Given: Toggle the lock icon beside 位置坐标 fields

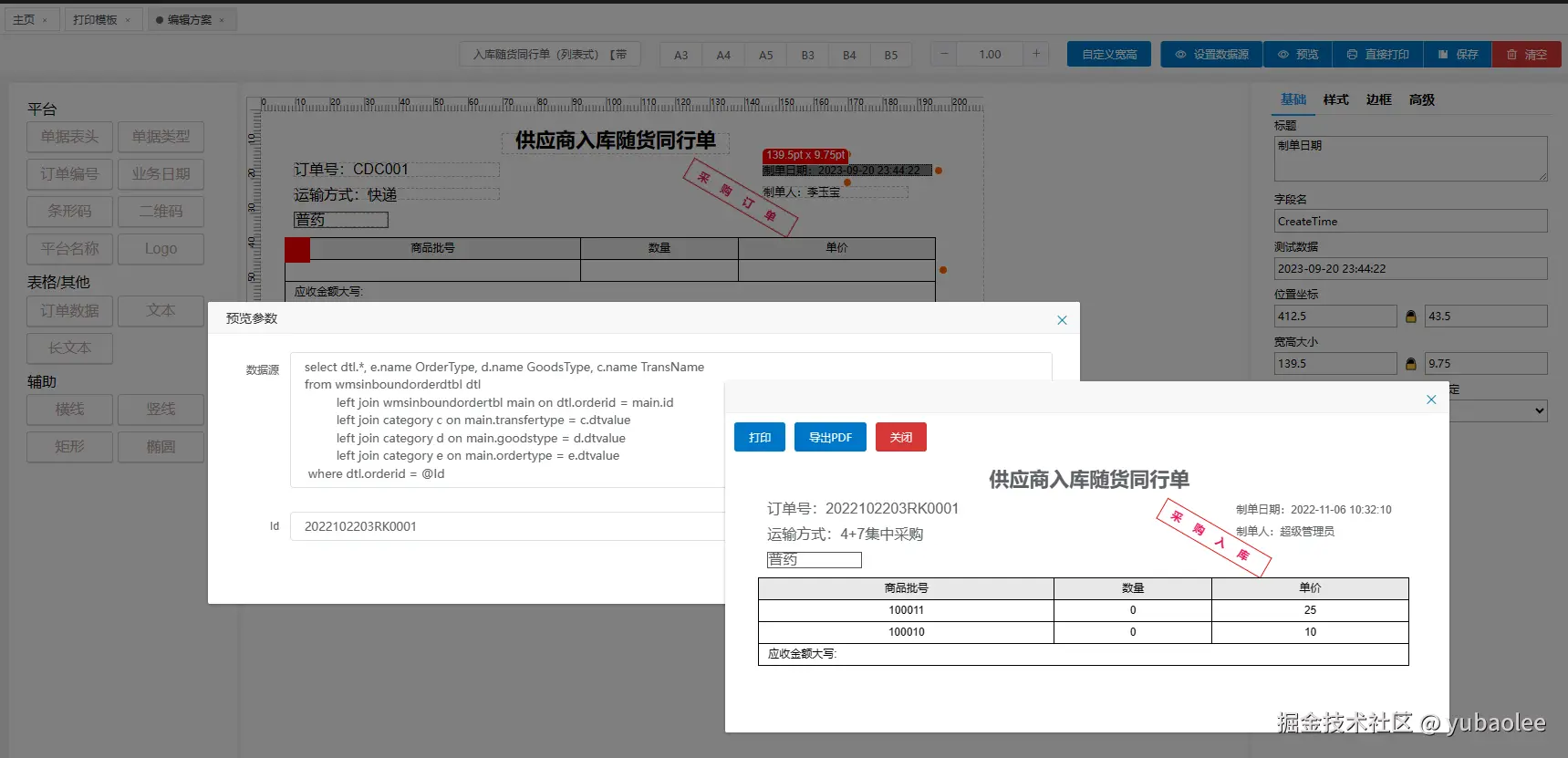Looking at the screenshot, I should pos(1411,317).
